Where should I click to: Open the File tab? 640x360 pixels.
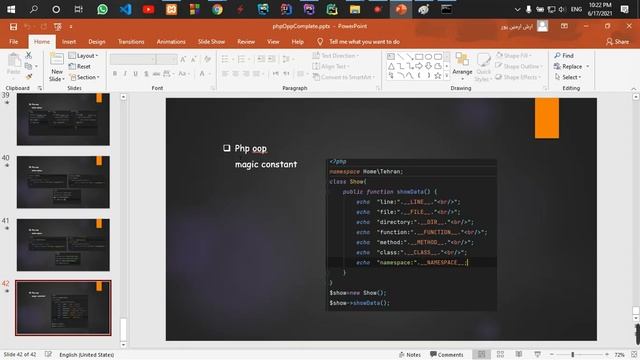click(13, 42)
